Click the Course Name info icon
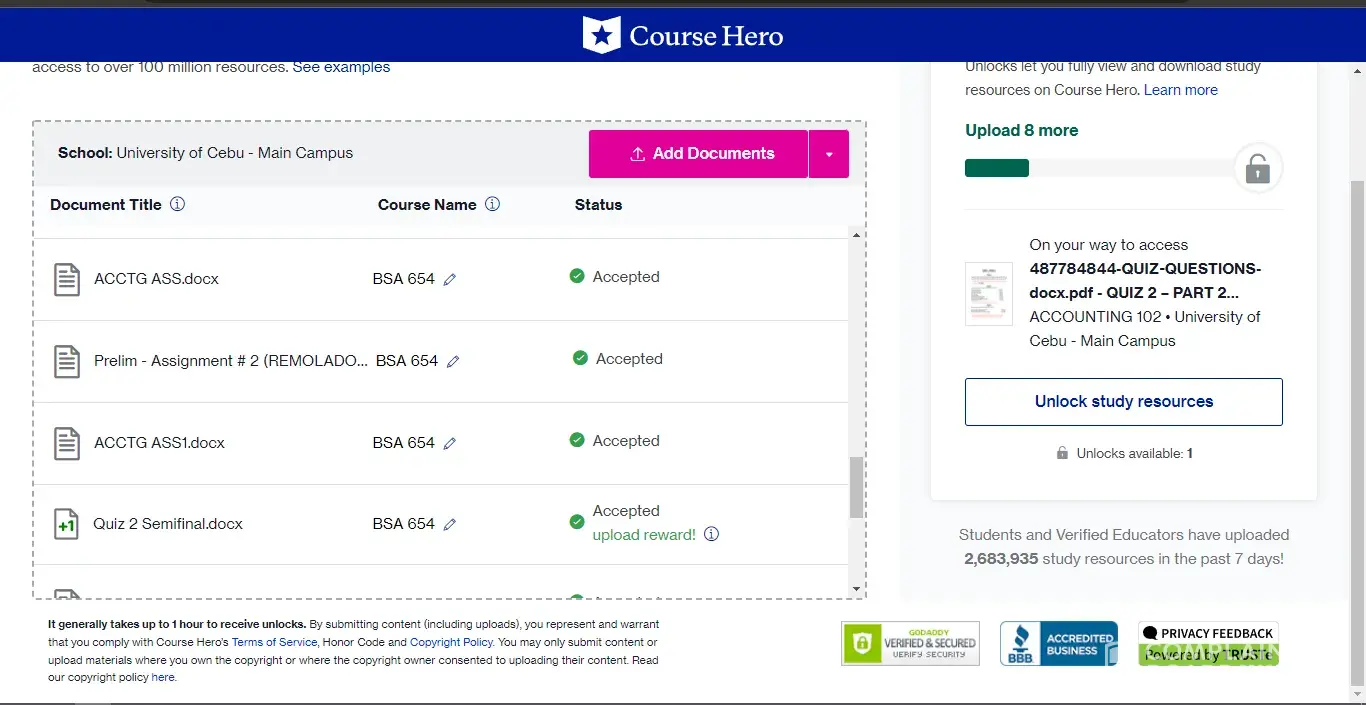1366x705 pixels. click(492, 204)
